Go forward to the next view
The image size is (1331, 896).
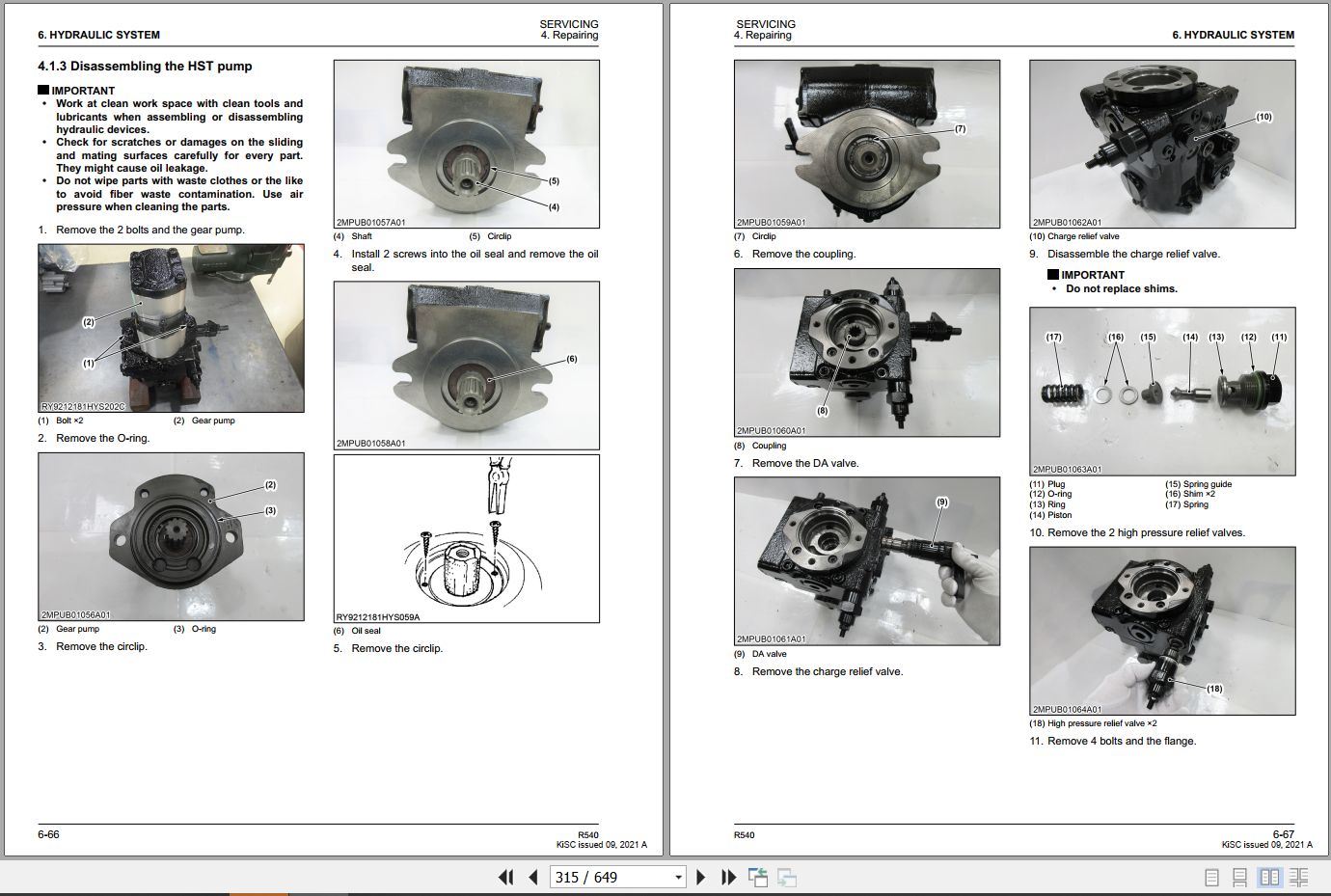pos(786,877)
